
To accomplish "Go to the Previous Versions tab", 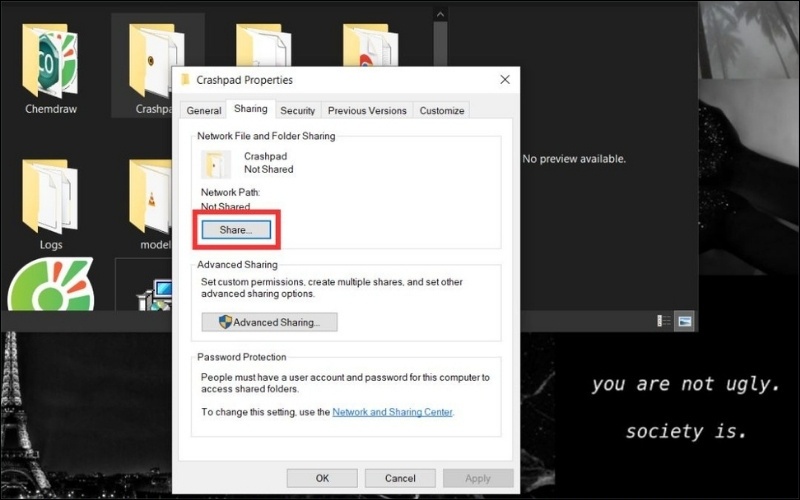I will [x=367, y=111].
